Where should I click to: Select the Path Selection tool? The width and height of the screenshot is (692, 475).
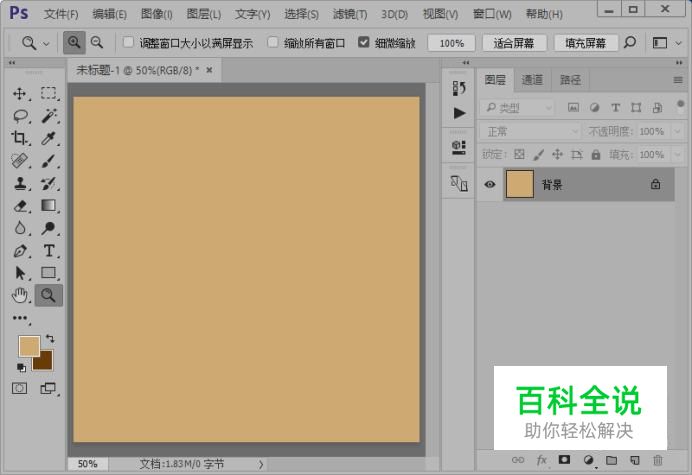tap(20, 273)
